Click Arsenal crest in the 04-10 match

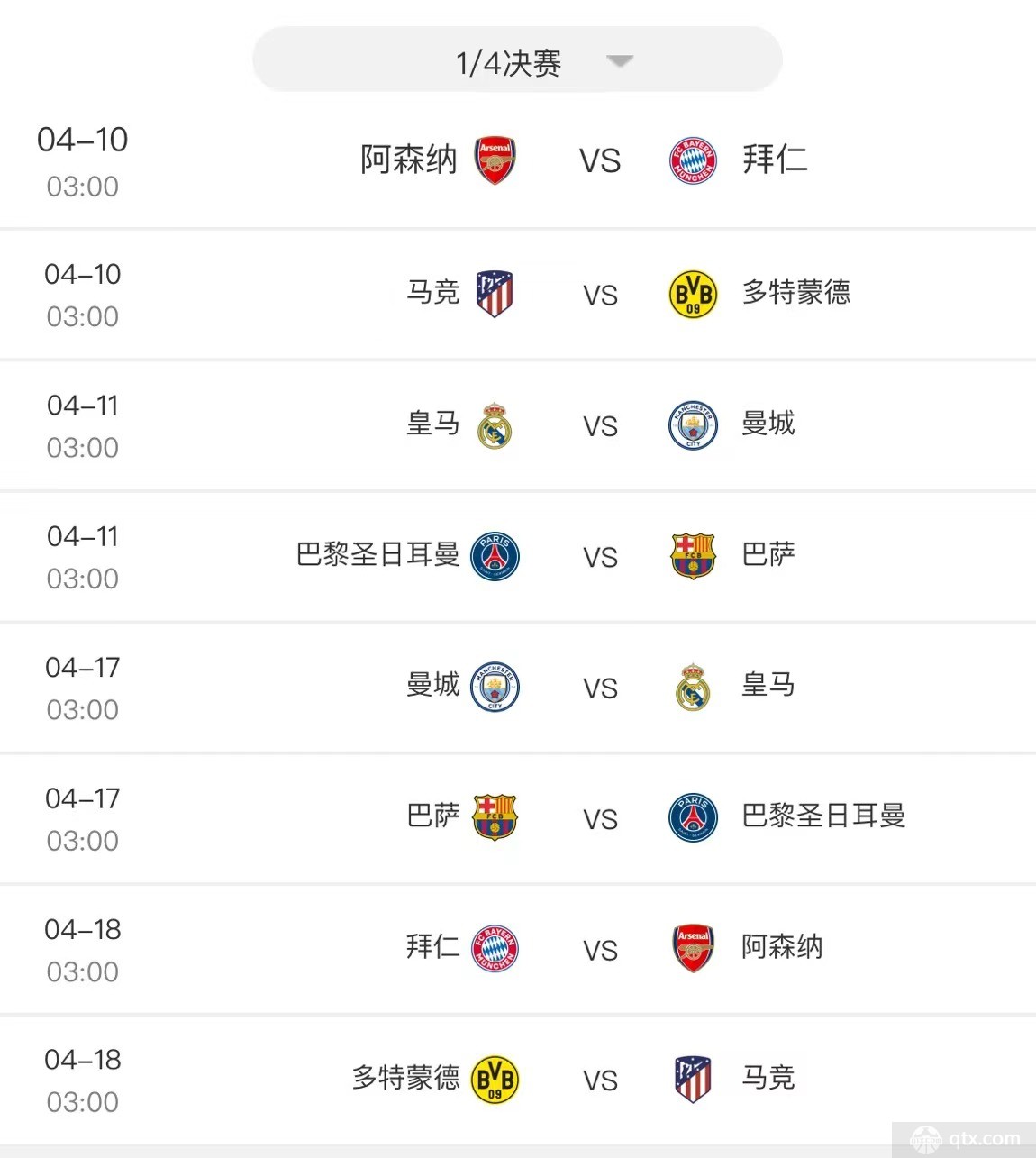click(495, 161)
